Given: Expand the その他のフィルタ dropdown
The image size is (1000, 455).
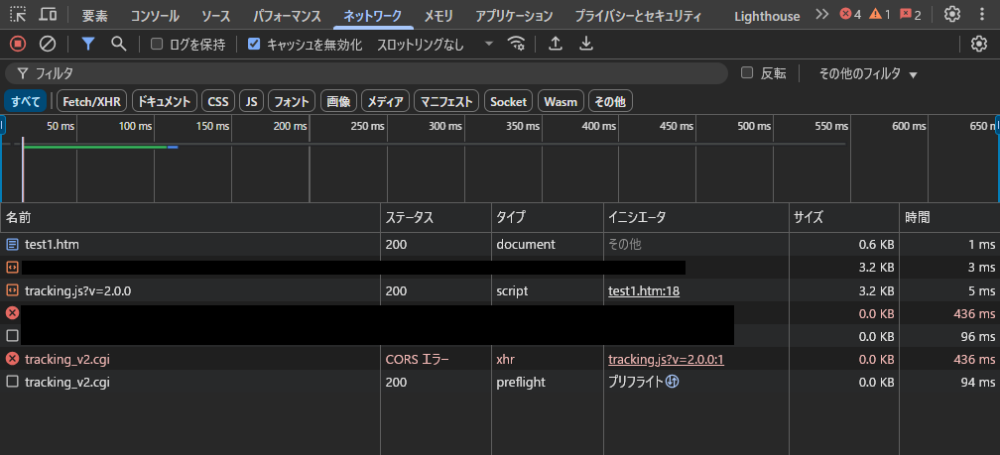Looking at the screenshot, I should point(867,73).
